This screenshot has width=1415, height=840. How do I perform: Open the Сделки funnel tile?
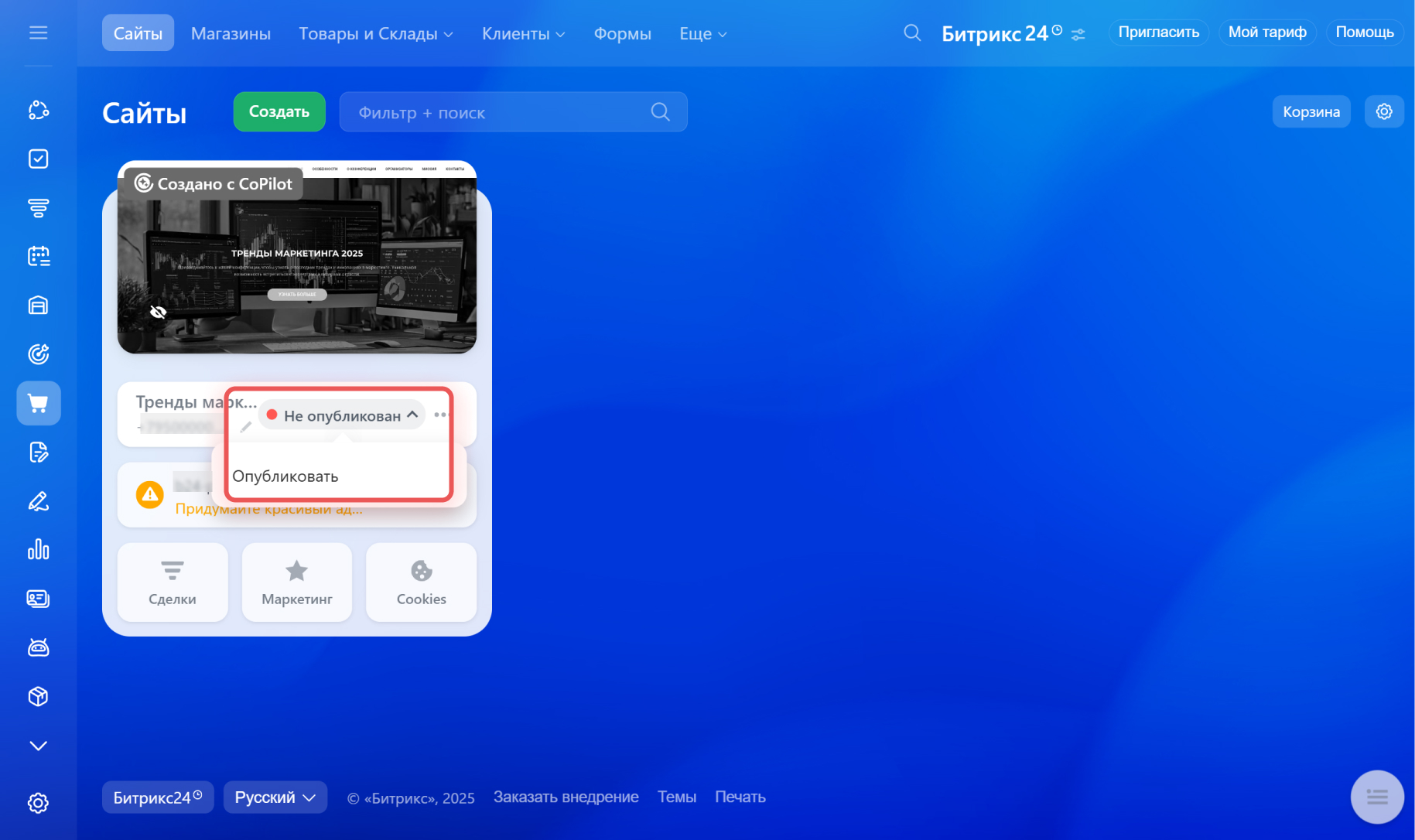pos(173,582)
